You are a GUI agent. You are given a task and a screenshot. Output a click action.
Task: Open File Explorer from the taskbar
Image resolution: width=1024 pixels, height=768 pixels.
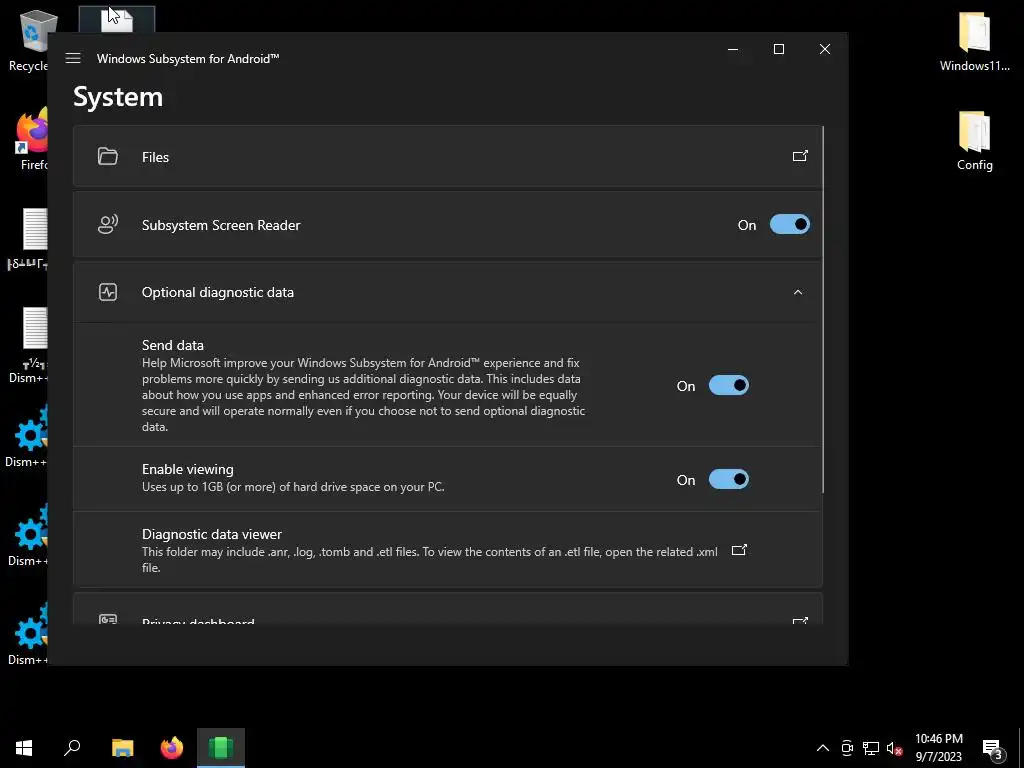click(122, 748)
